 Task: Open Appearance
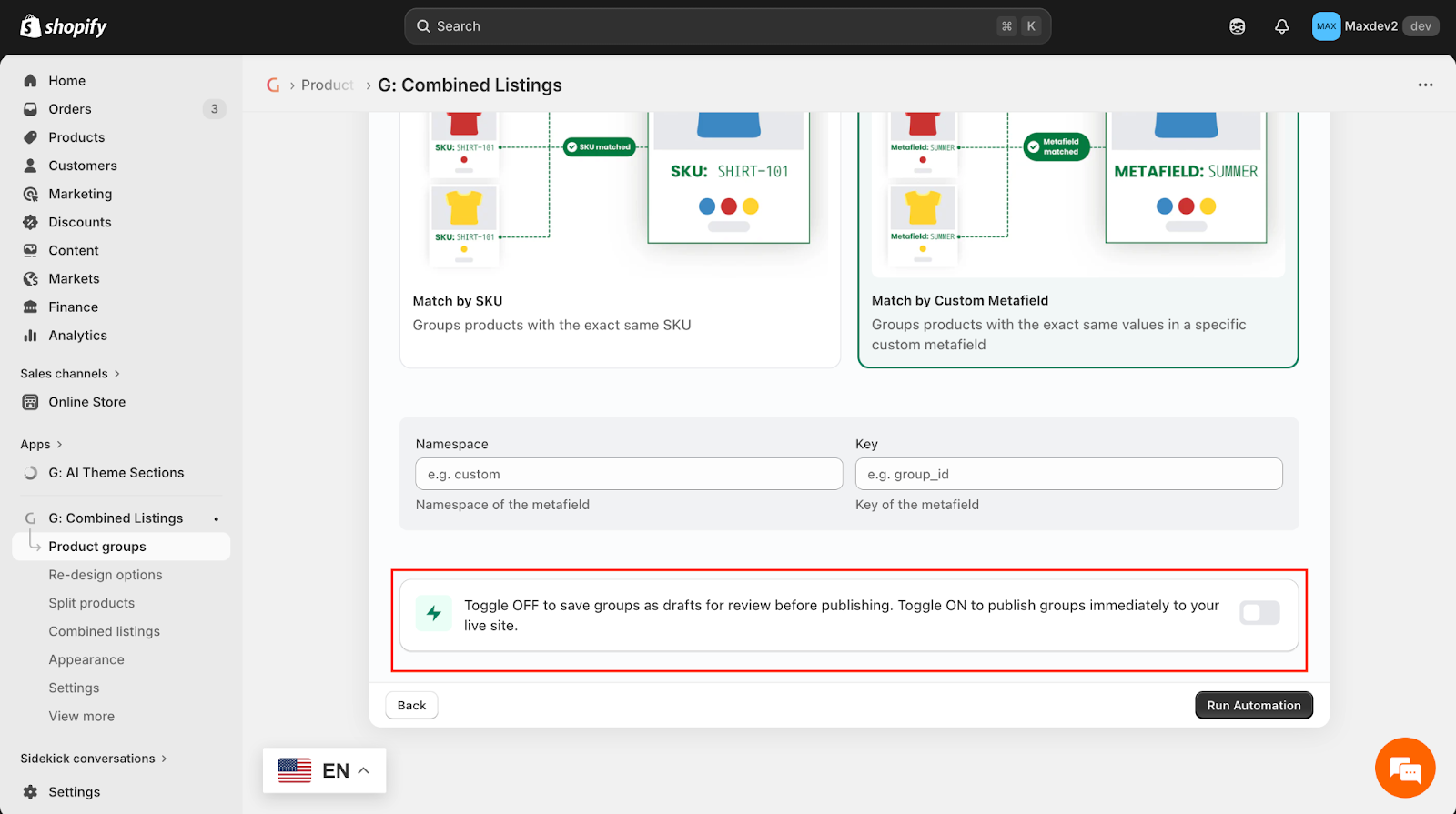point(86,659)
